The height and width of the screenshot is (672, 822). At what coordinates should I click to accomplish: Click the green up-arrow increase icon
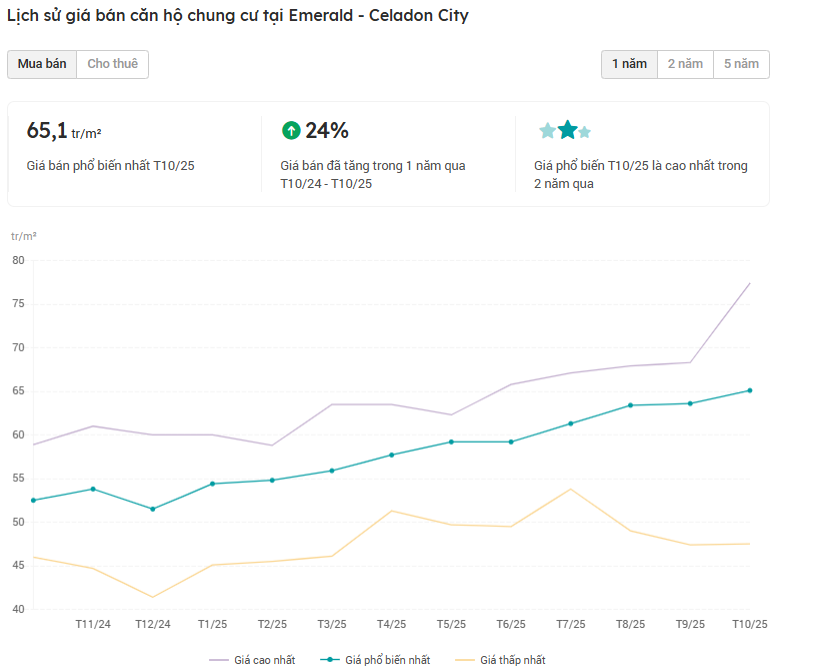point(291,130)
